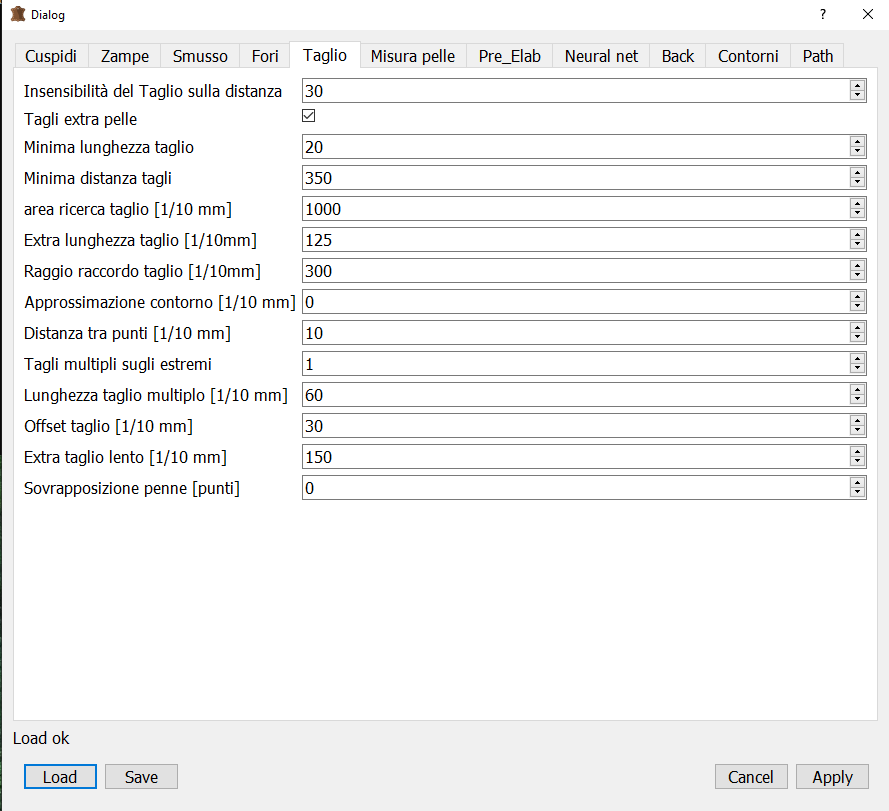Decrease Offset taglio value with down arrow
The height and width of the screenshot is (811, 889).
point(857,431)
